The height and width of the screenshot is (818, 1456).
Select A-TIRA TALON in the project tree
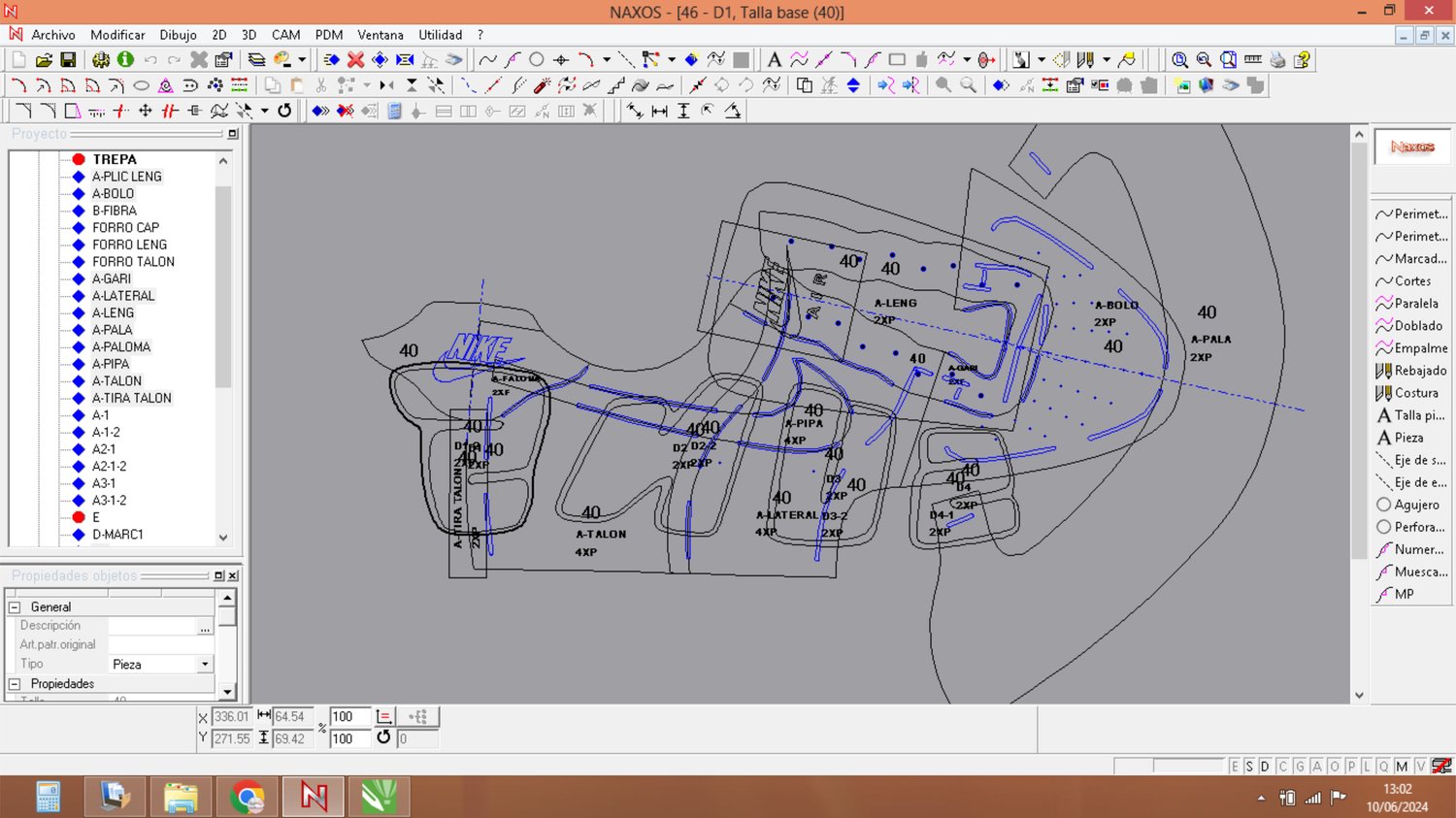131,398
